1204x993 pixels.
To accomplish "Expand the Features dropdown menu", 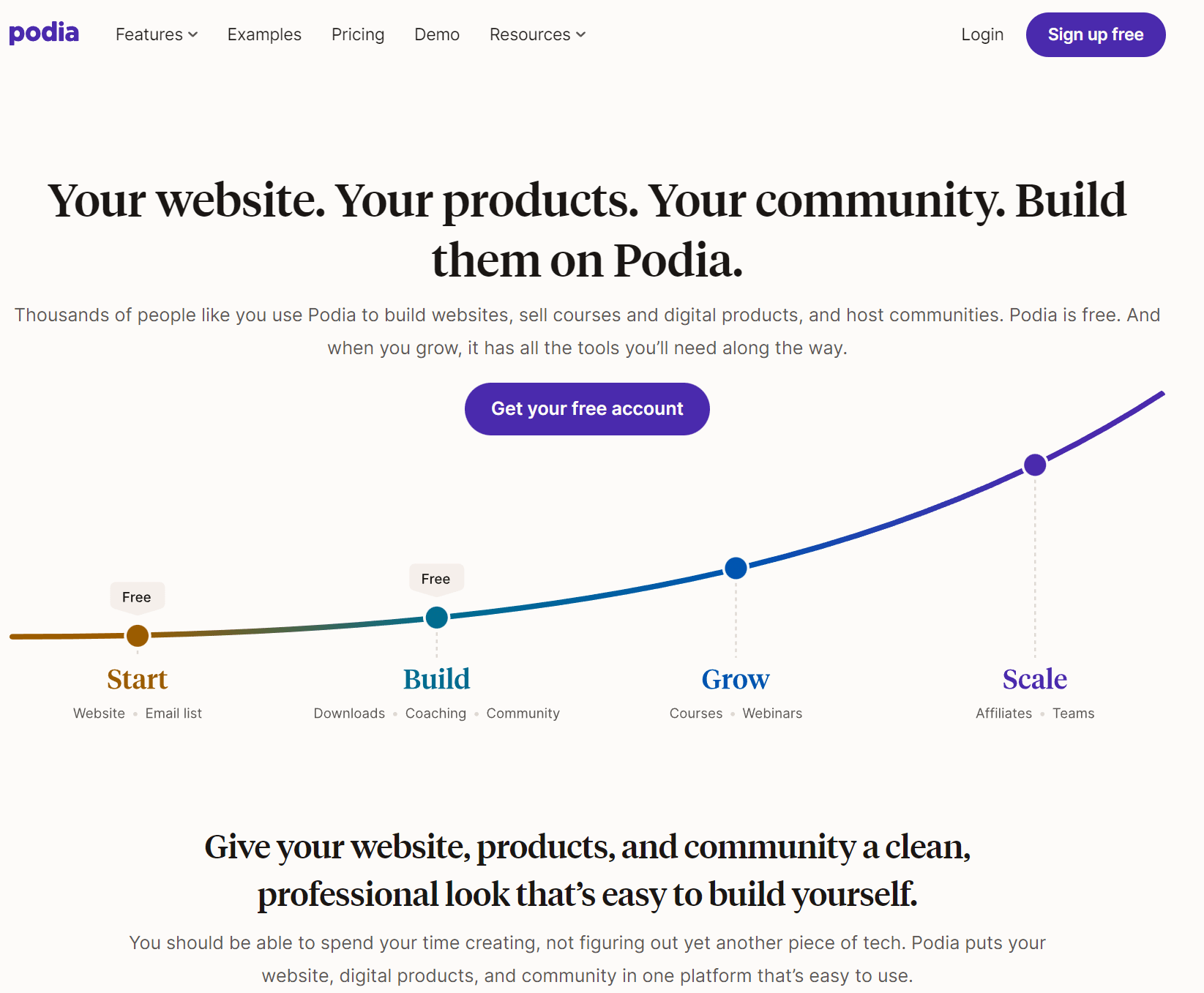I will tap(157, 34).
